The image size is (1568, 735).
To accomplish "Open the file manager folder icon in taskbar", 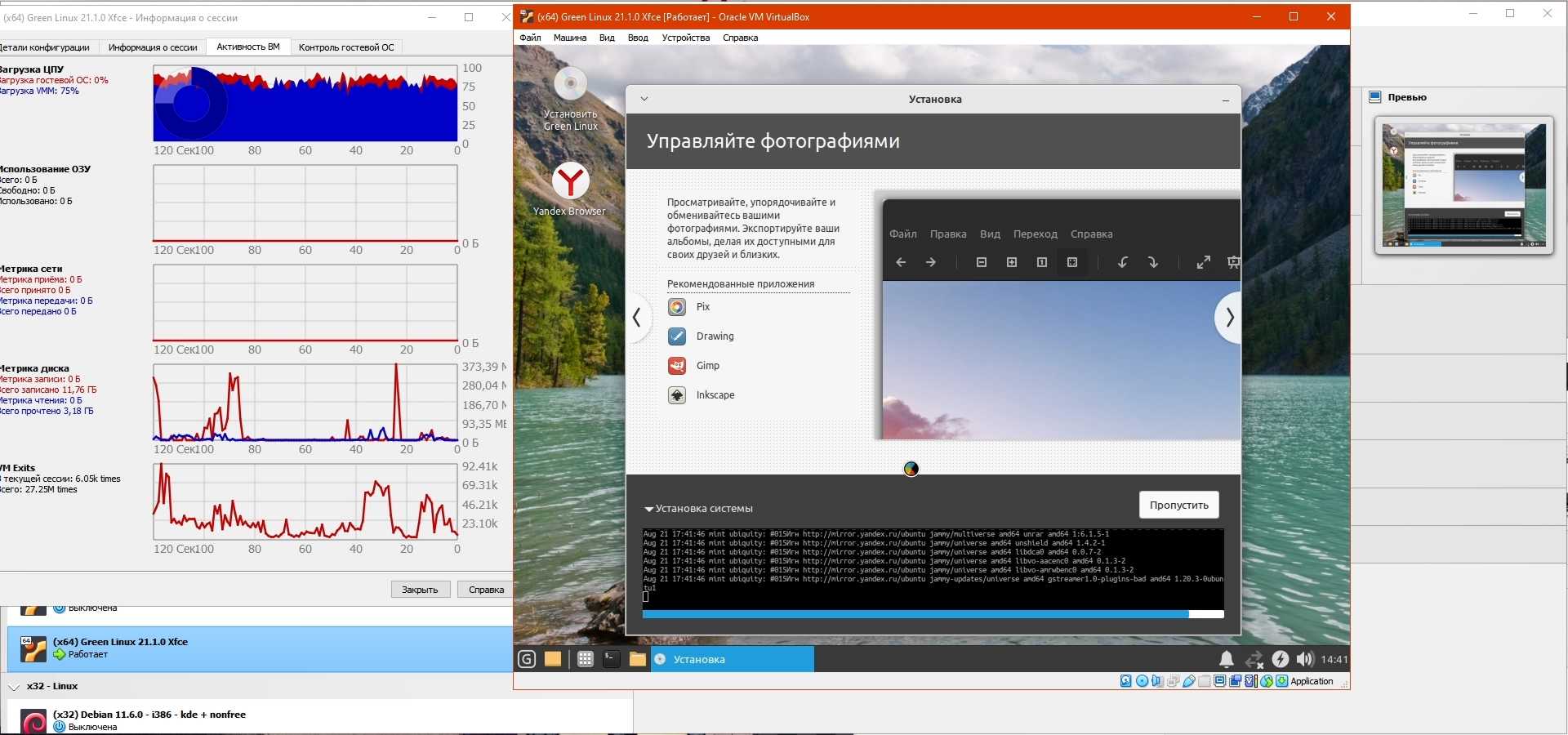I will pos(638,659).
